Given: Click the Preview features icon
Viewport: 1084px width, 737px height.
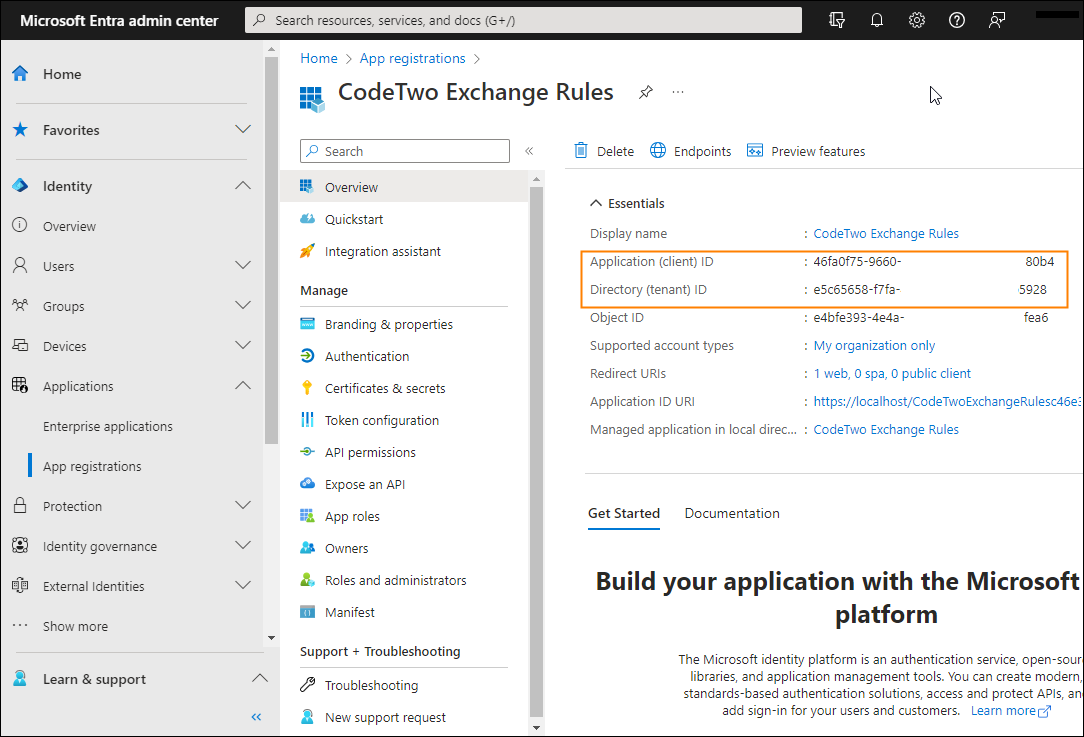Looking at the screenshot, I should pos(755,151).
